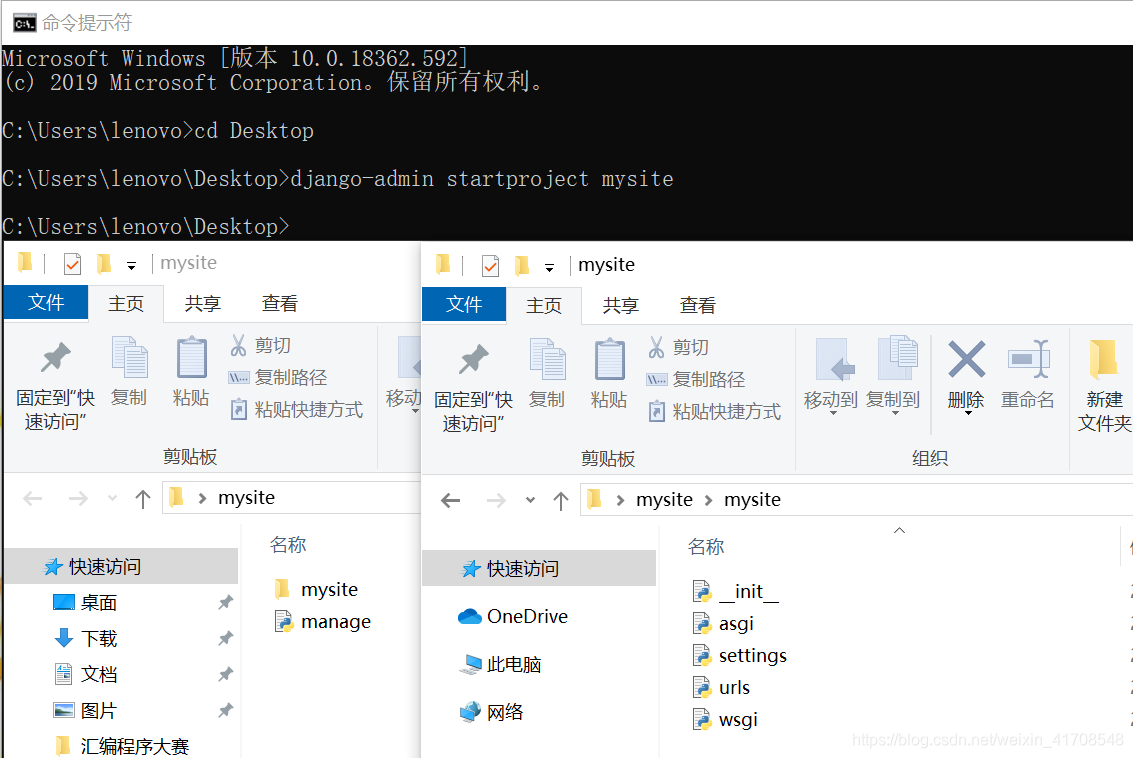This screenshot has height=758, width=1133.
Task: Click Pin to Quick access in right window
Action: tap(473, 388)
